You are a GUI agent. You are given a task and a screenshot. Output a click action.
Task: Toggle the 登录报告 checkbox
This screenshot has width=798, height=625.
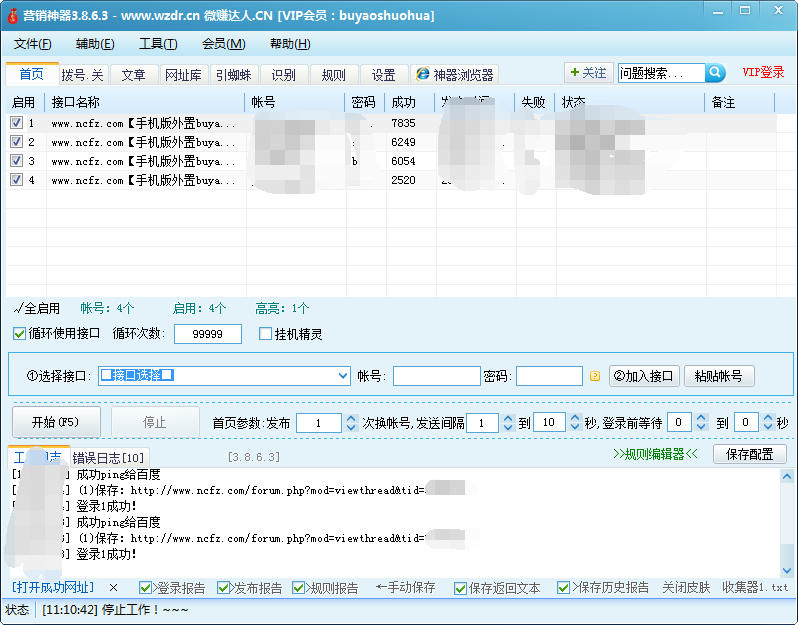pos(145,588)
